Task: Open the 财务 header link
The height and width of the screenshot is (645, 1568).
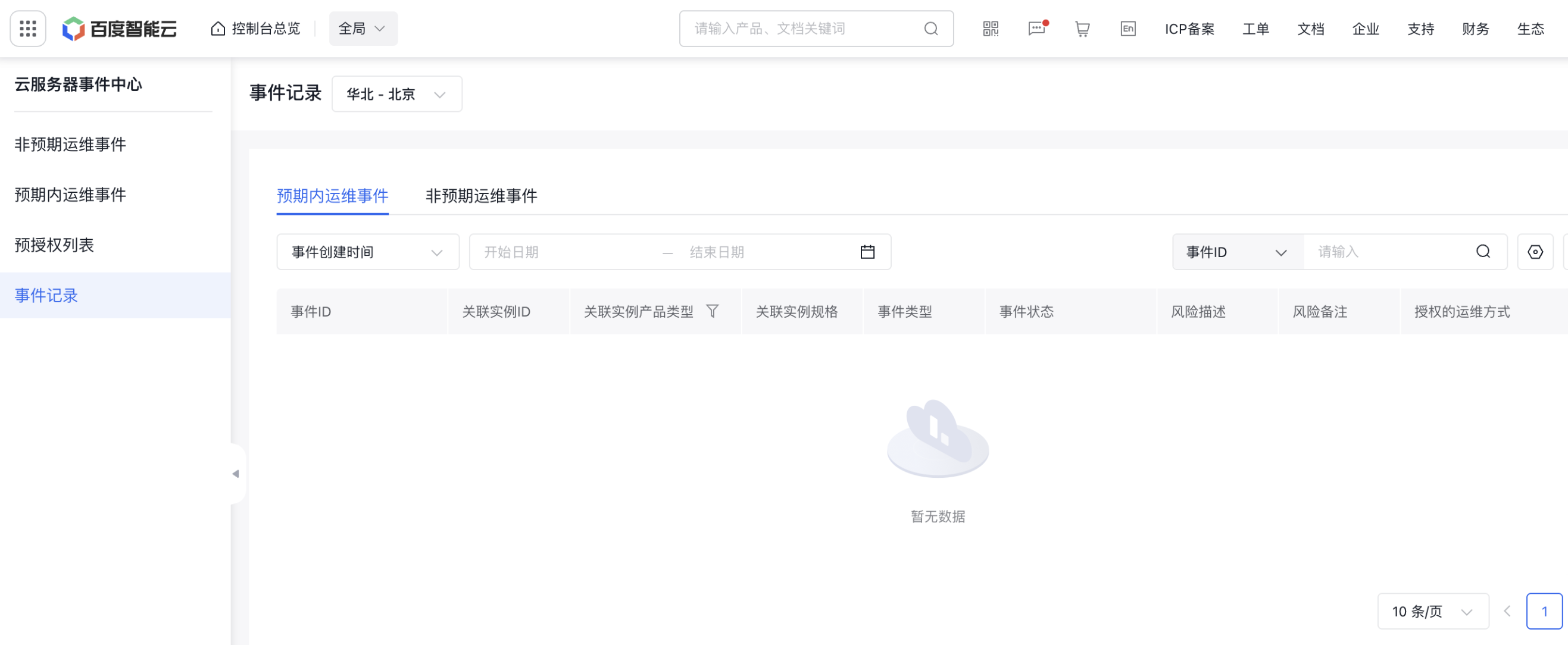Action: (1476, 29)
